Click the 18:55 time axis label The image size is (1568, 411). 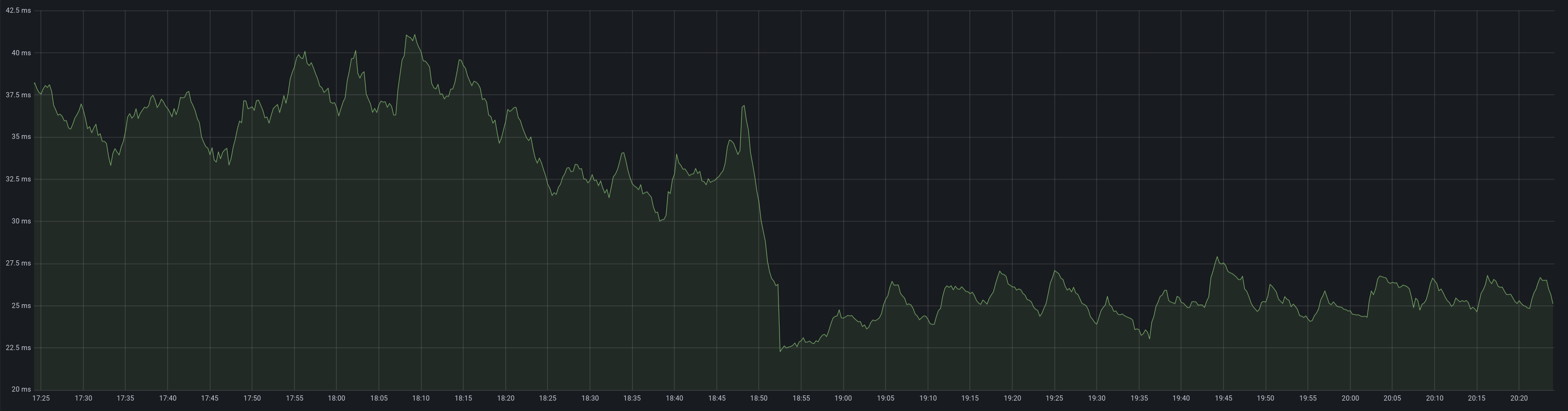(801, 398)
